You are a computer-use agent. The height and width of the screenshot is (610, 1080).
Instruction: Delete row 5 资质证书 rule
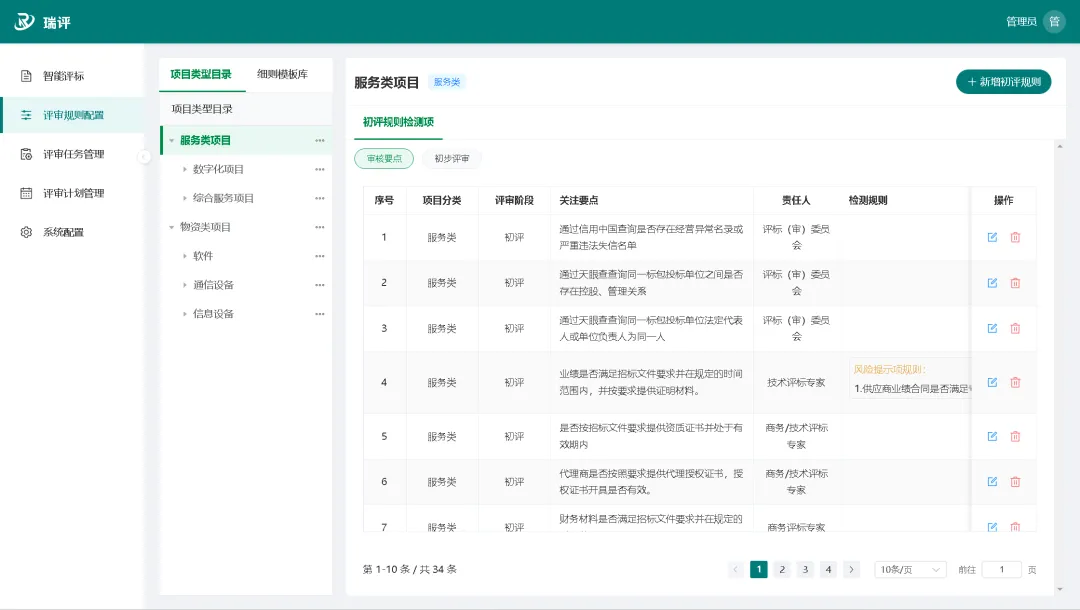1015,436
